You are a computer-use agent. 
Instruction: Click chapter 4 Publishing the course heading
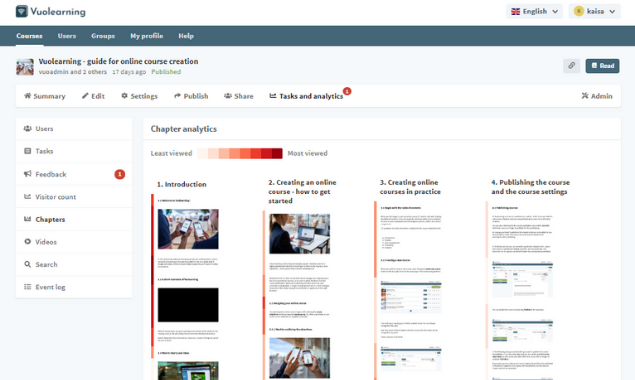click(x=531, y=187)
